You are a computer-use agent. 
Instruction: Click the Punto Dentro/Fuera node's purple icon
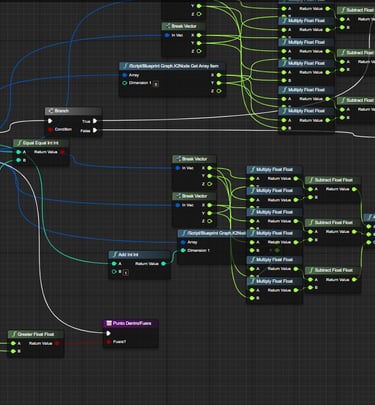coord(108,323)
